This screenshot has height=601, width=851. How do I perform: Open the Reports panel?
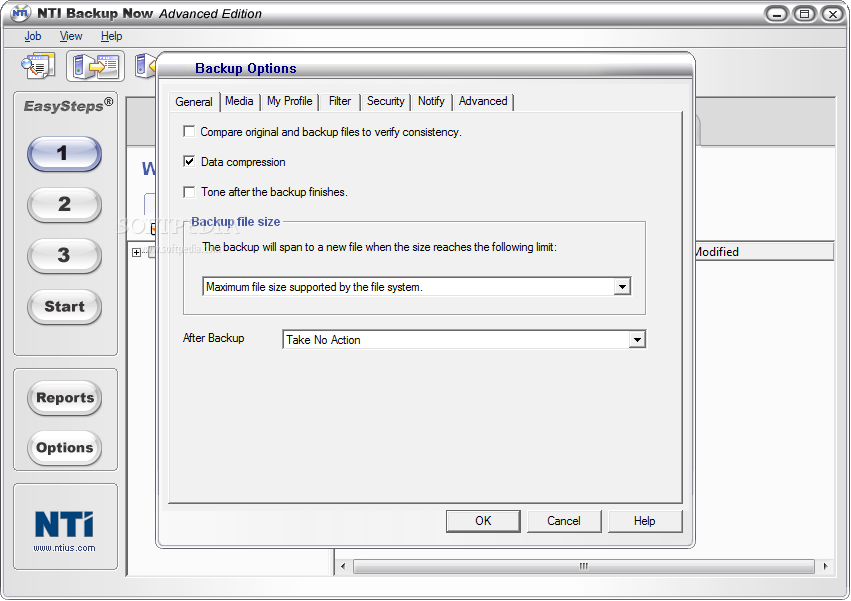[65, 398]
